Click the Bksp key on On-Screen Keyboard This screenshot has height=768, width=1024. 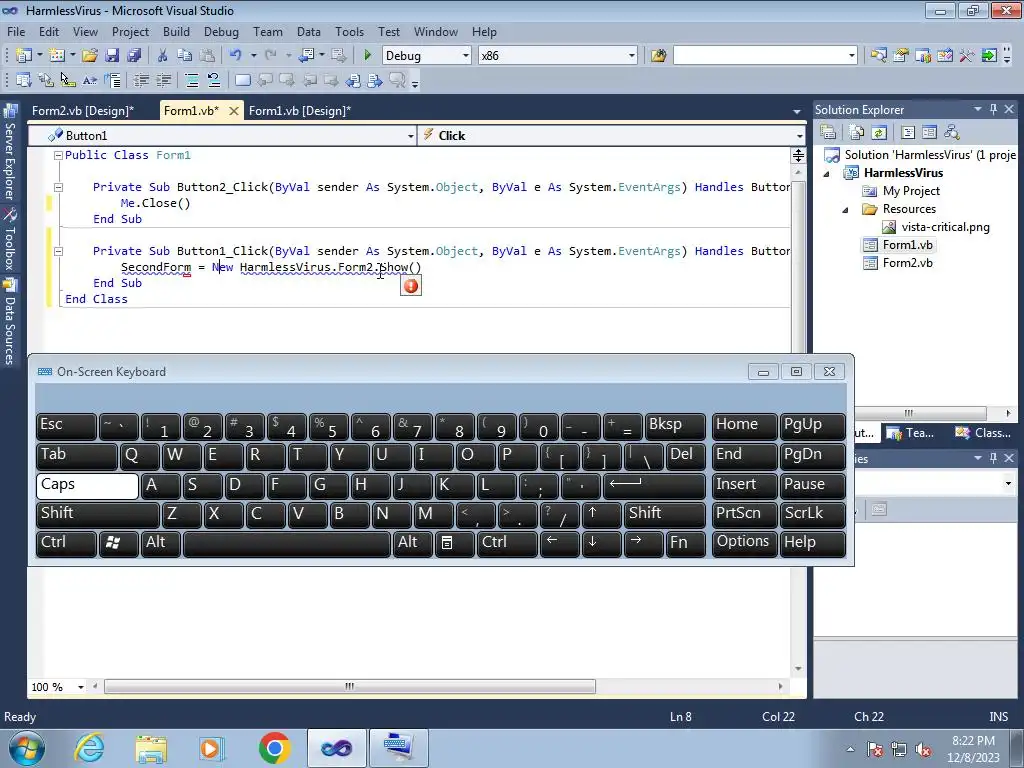click(x=675, y=426)
